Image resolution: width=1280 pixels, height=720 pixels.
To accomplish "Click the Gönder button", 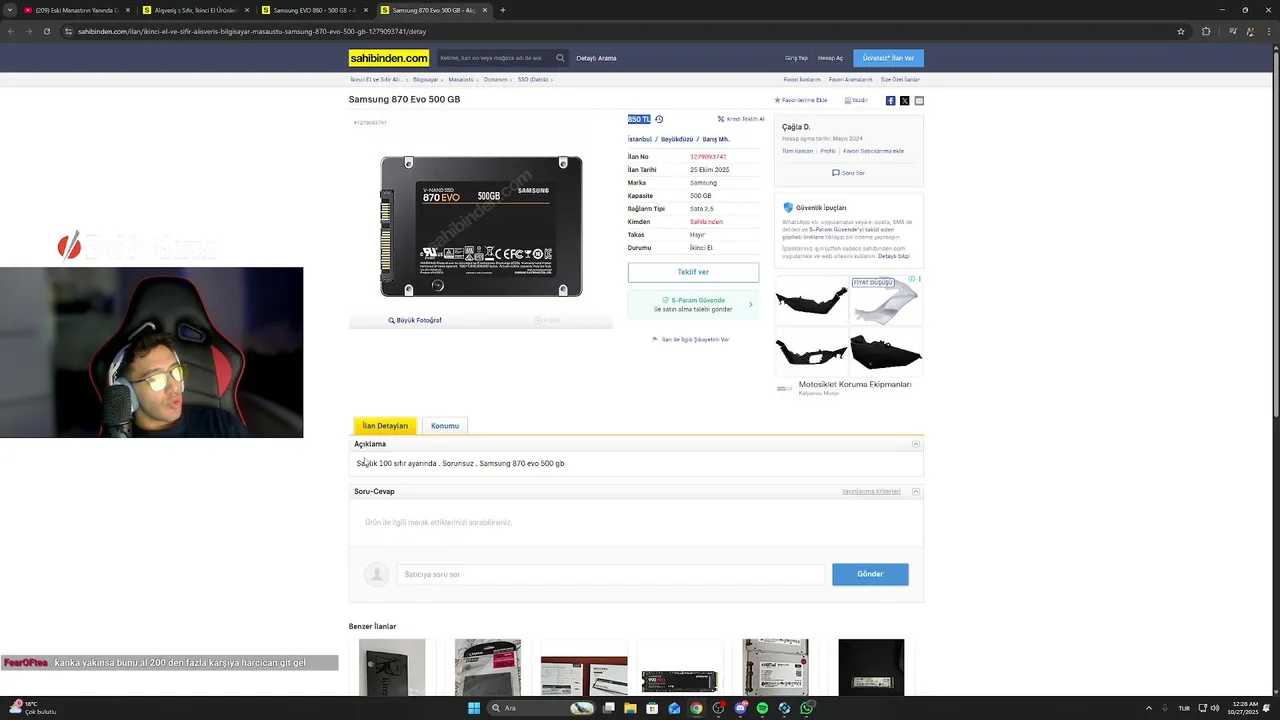I will (x=870, y=574).
